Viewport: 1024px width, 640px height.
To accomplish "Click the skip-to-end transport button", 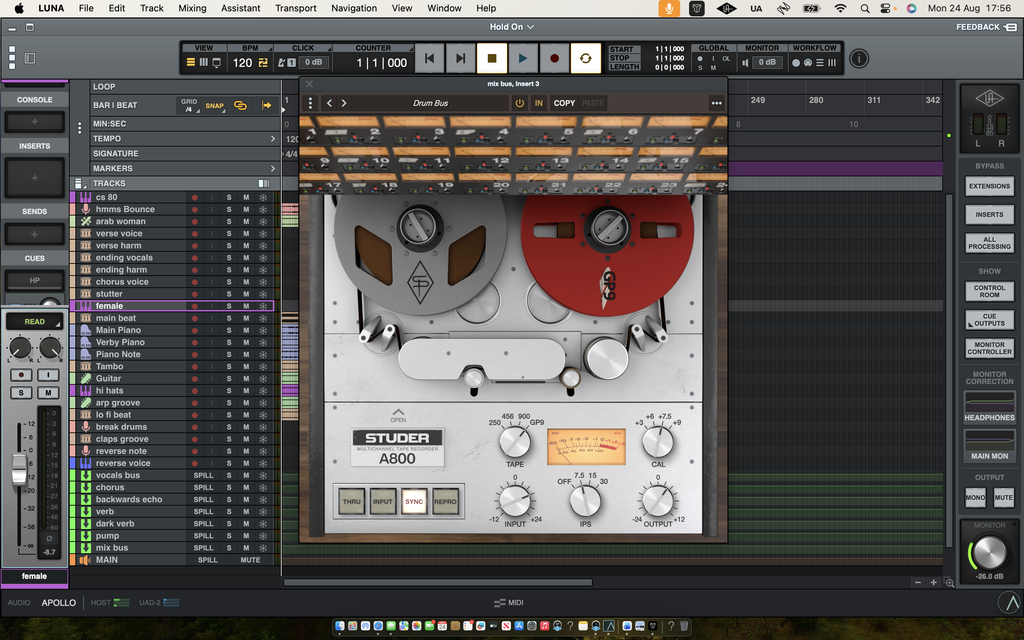I will click(460, 59).
